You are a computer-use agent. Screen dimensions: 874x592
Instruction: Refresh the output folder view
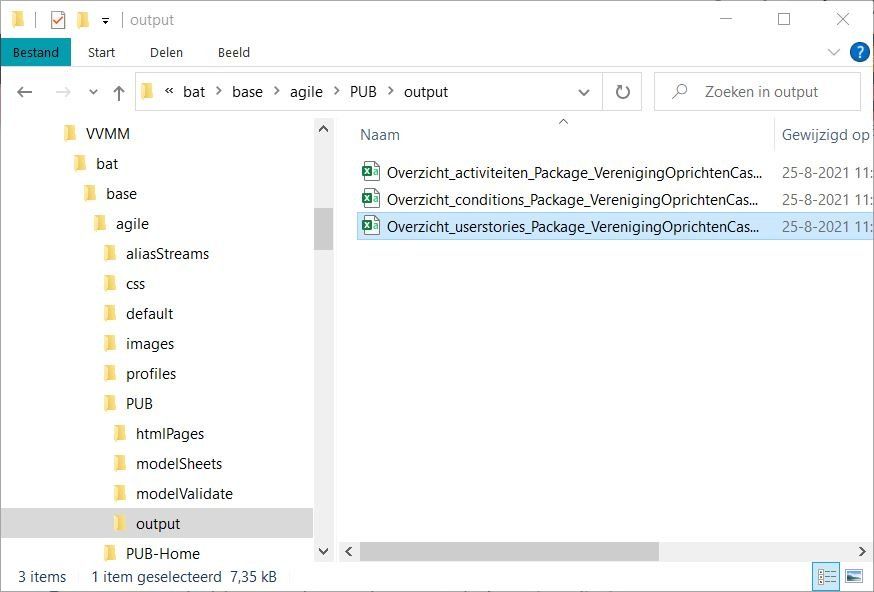point(622,92)
